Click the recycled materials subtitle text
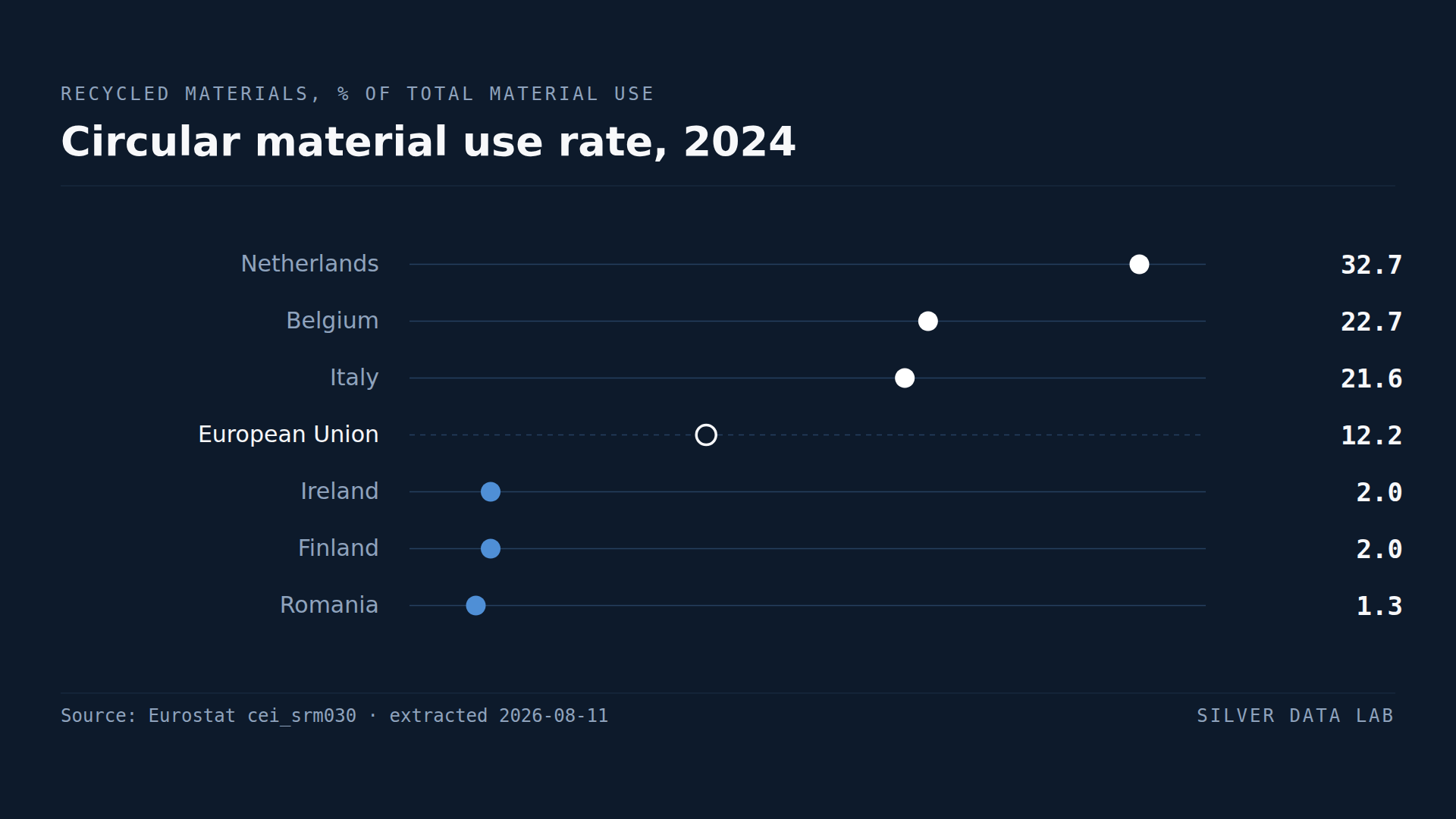1456x819 pixels. pyautogui.click(x=357, y=94)
